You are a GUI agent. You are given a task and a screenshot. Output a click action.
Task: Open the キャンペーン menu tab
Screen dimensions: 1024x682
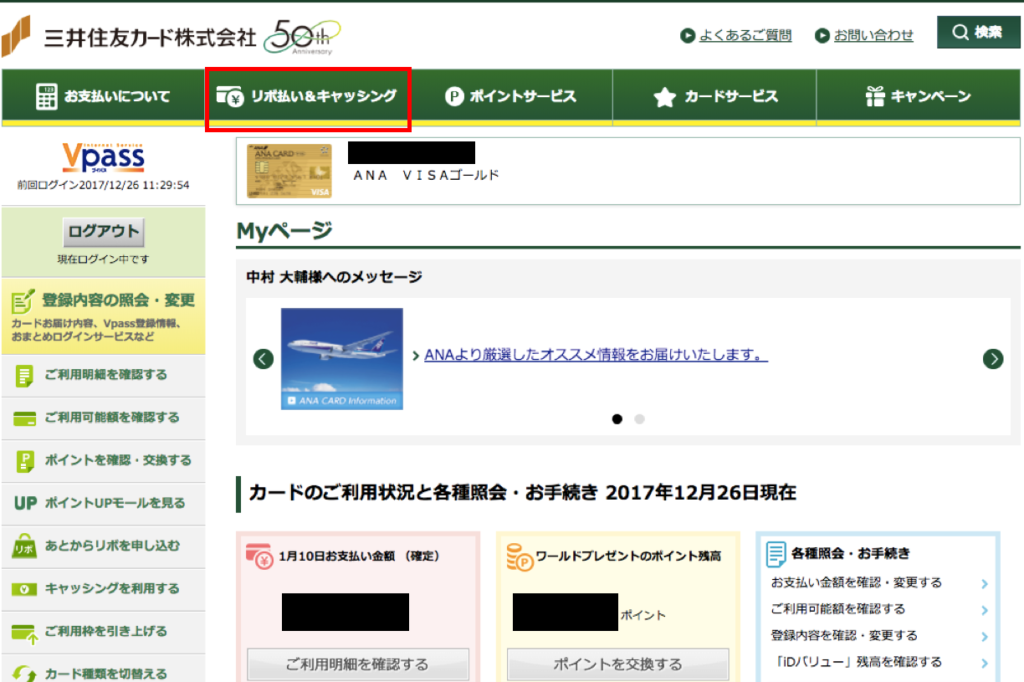coord(918,97)
